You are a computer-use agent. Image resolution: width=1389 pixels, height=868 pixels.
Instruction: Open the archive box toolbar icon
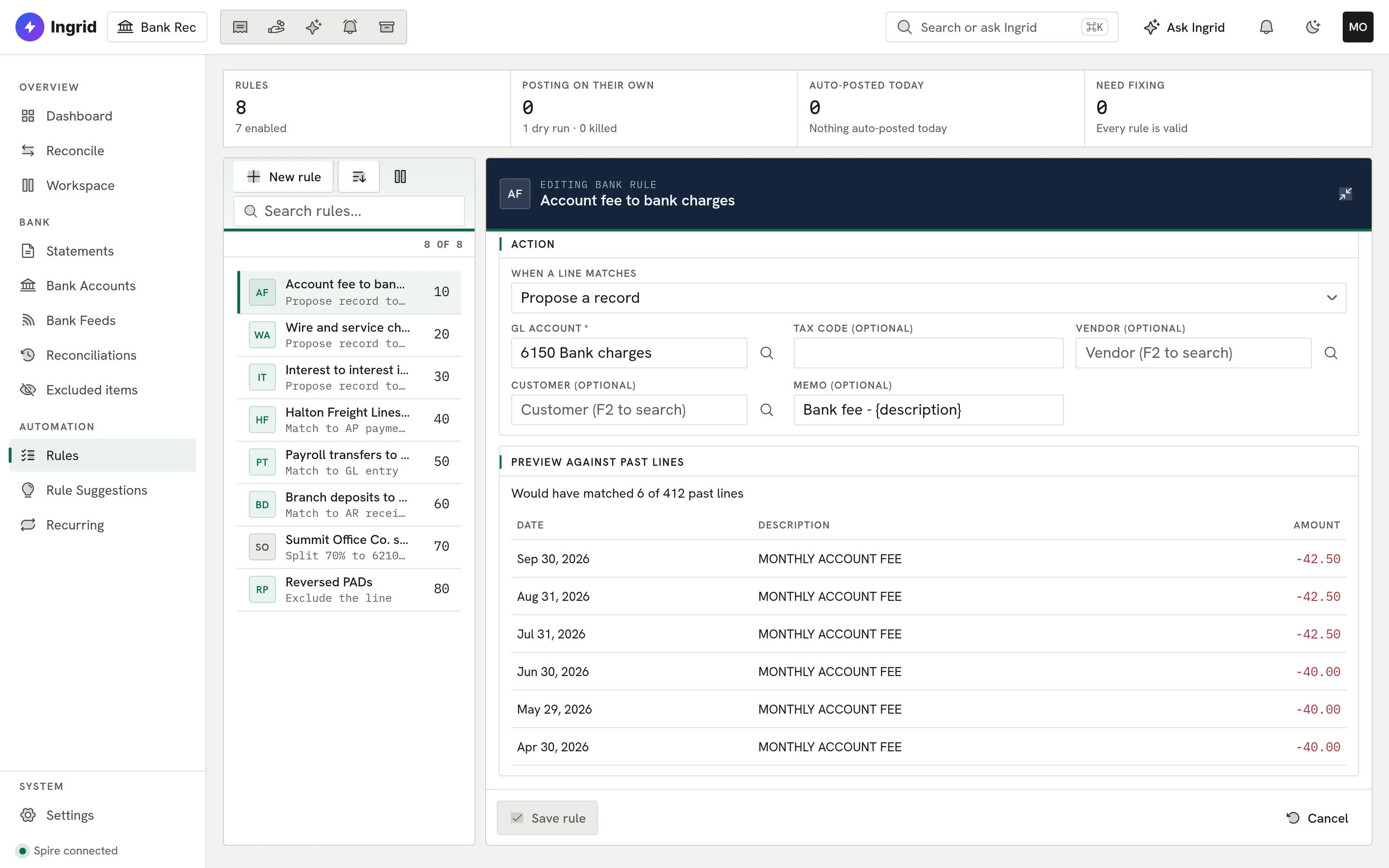pos(387,27)
